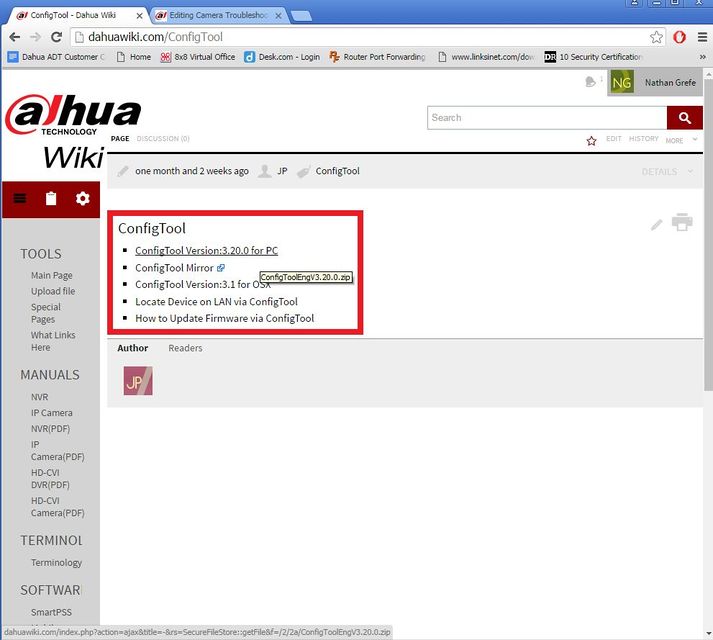713x640 pixels.
Task: Click the JP last editor link
Action: 282,171
